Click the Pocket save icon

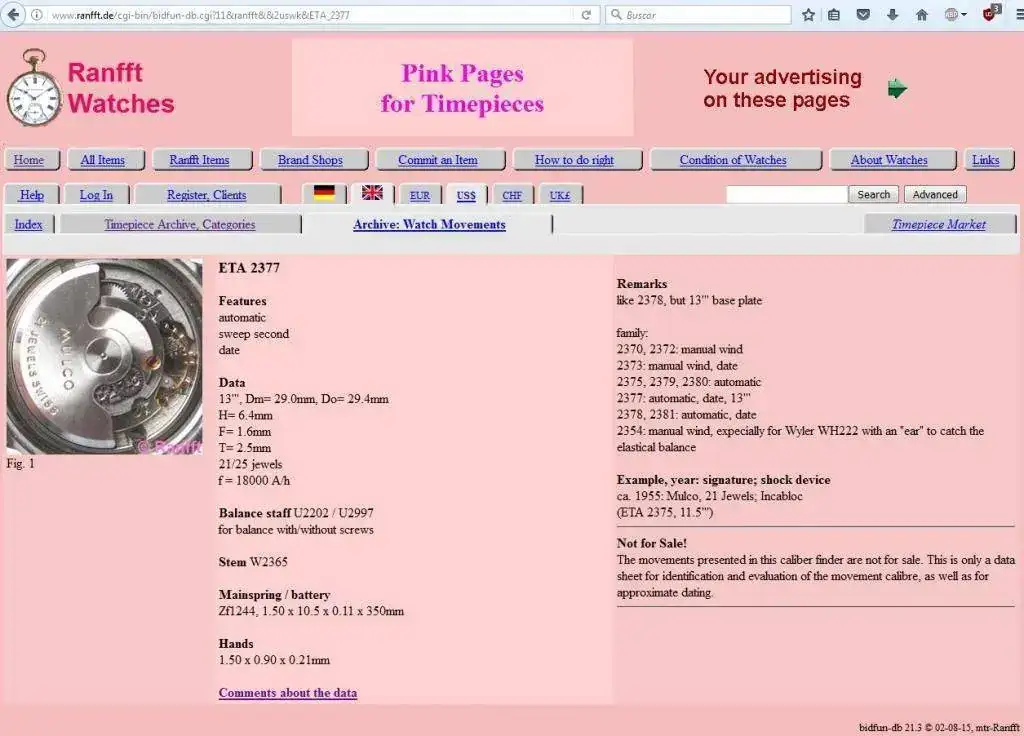coord(863,14)
